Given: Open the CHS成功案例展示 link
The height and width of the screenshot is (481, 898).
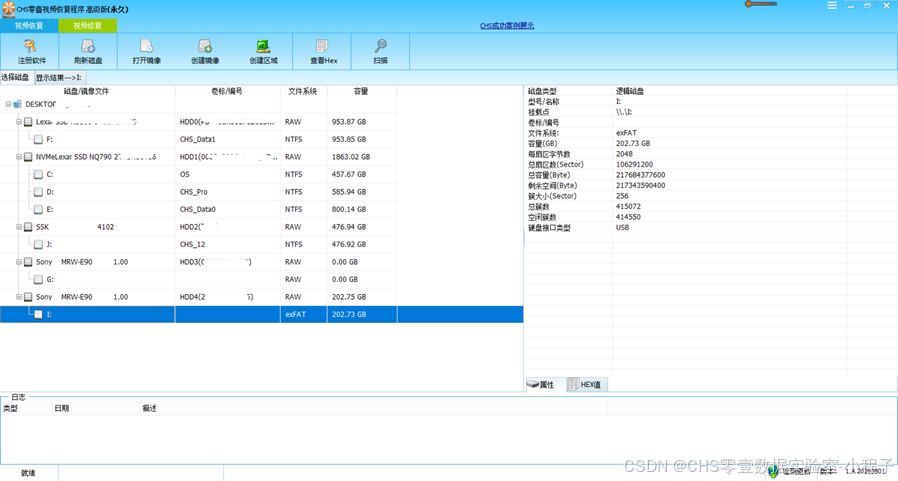Looking at the screenshot, I should coord(507,26).
